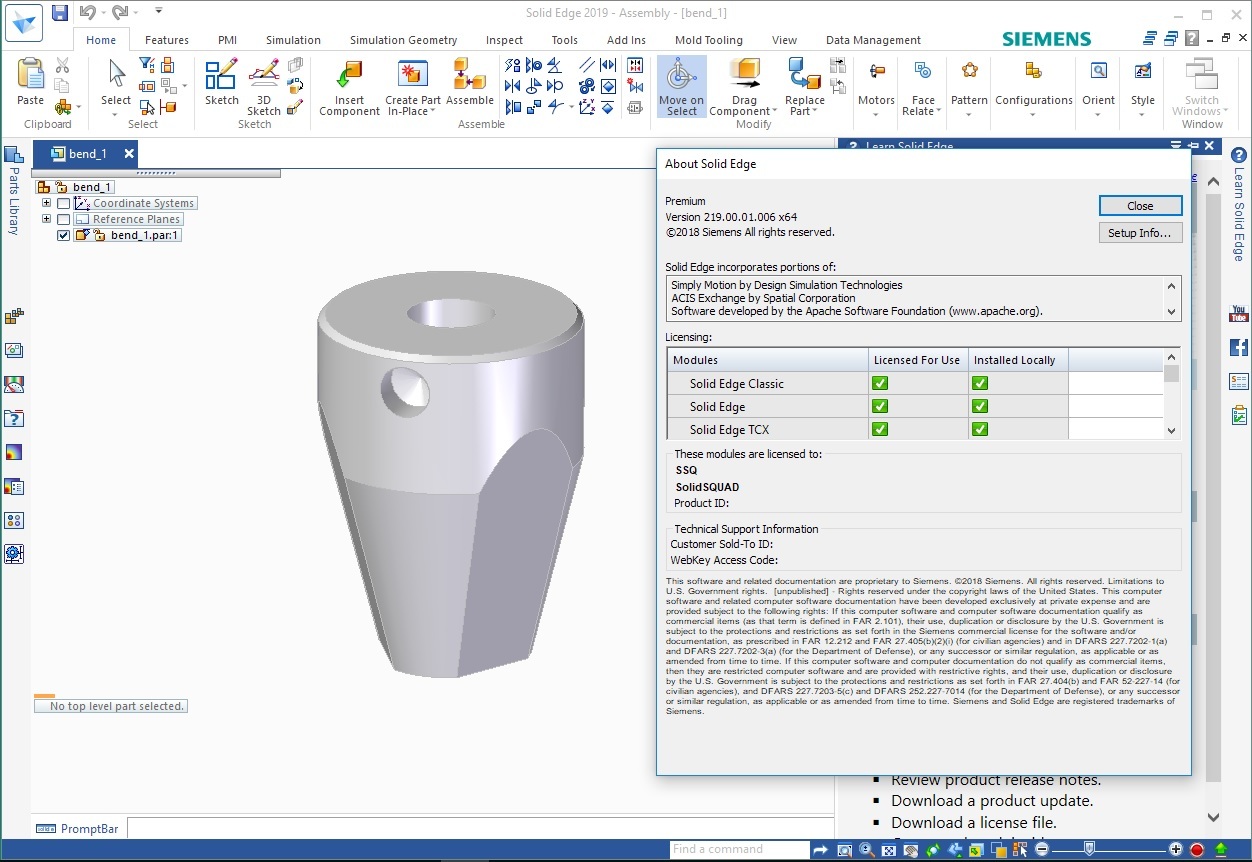Image resolution: width=1252 pixels, height=862 pixels.
Task: Close the bend_1 document tab
Action: pyautogui.click(x=128, y=154)
